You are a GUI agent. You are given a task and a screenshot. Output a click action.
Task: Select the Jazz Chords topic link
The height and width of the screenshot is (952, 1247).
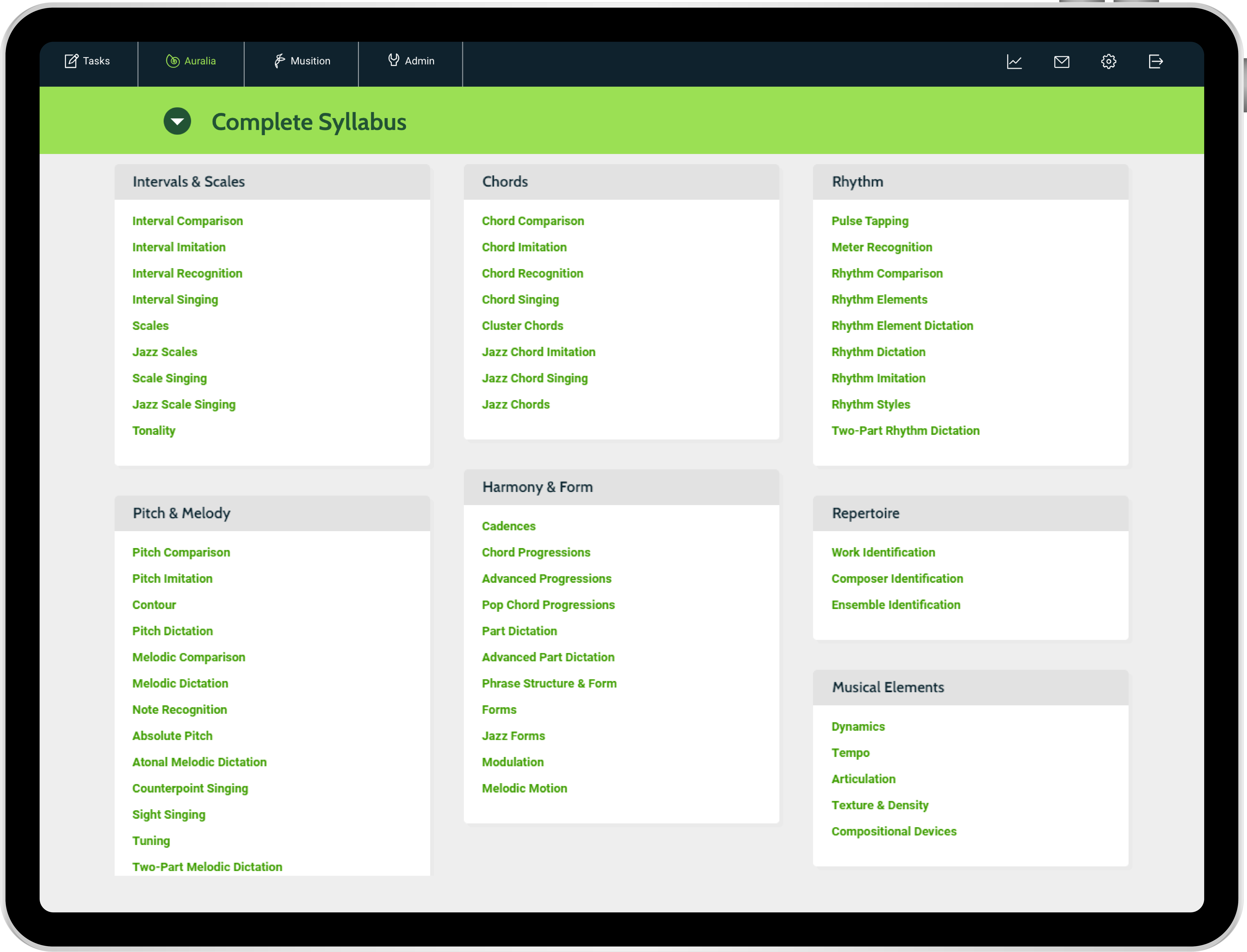point(516,404)
